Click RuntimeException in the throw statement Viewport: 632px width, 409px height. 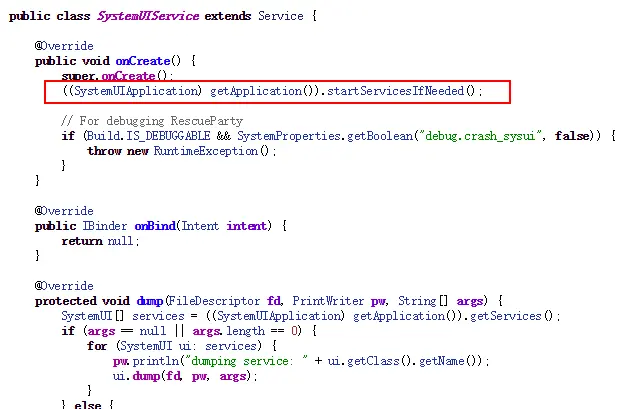(x=206, y=151)
